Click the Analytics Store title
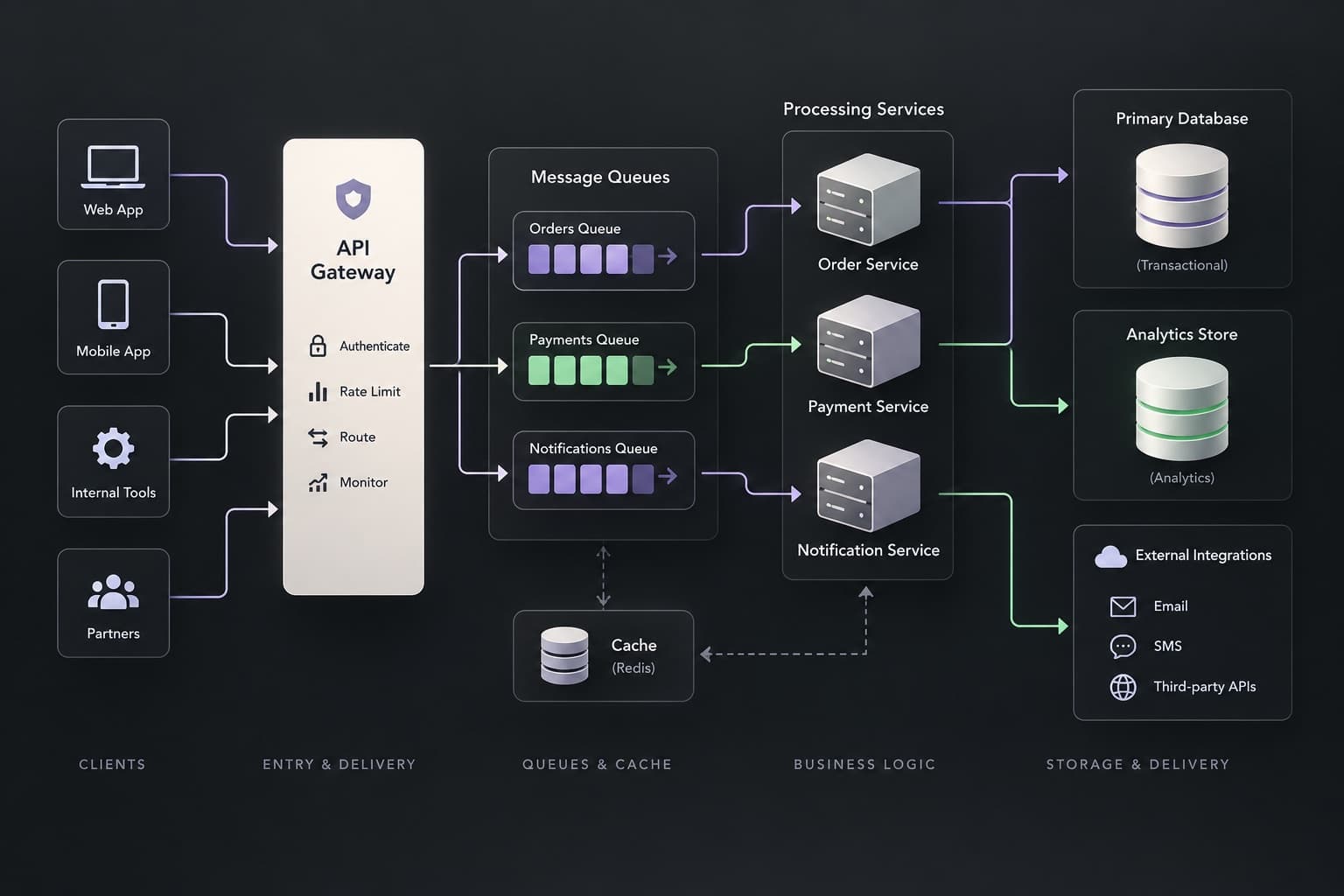1344x896 pixels. 1182,334
